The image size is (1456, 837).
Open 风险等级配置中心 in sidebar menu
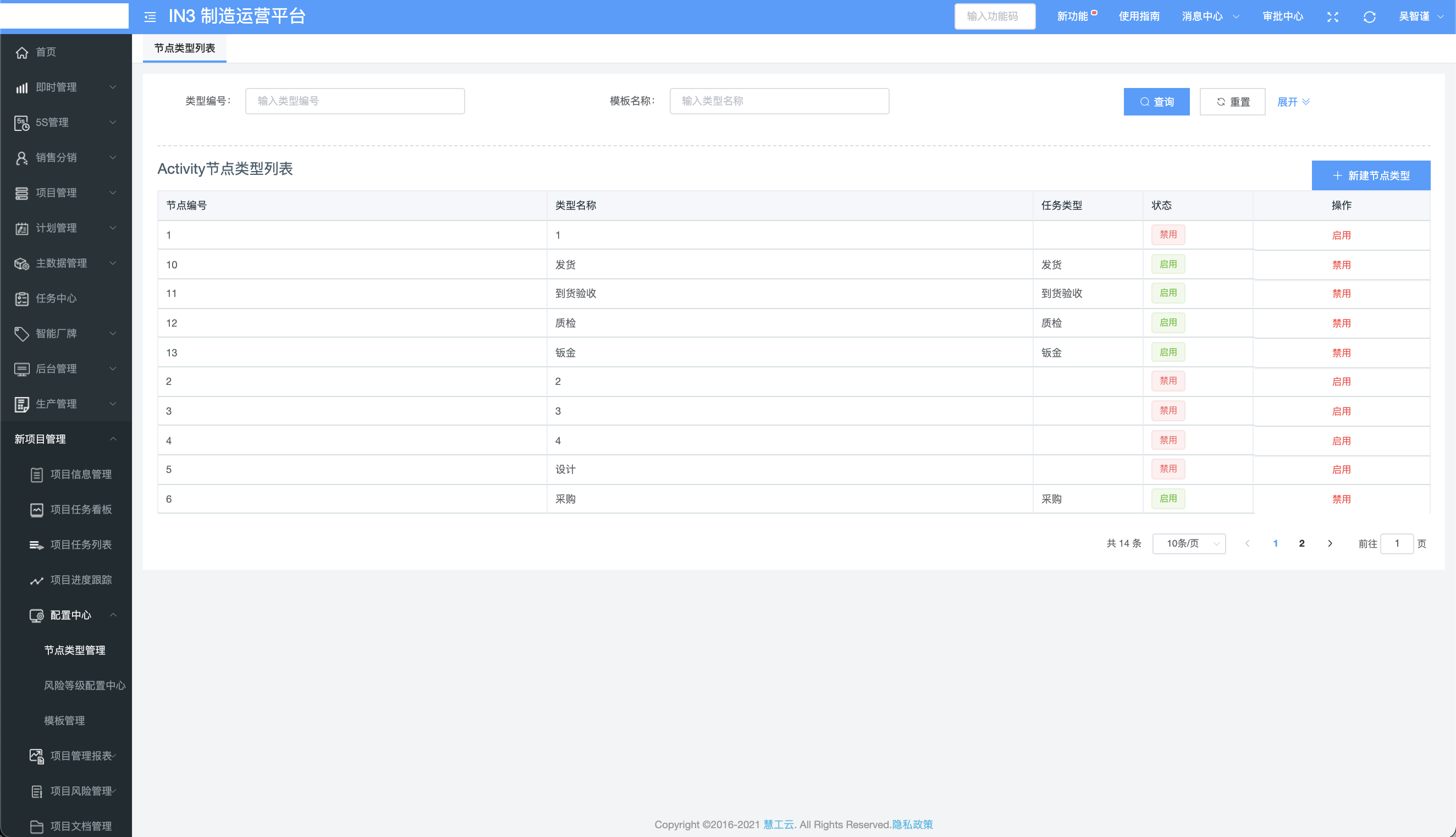pyautogui.click(x=85, y=685)
